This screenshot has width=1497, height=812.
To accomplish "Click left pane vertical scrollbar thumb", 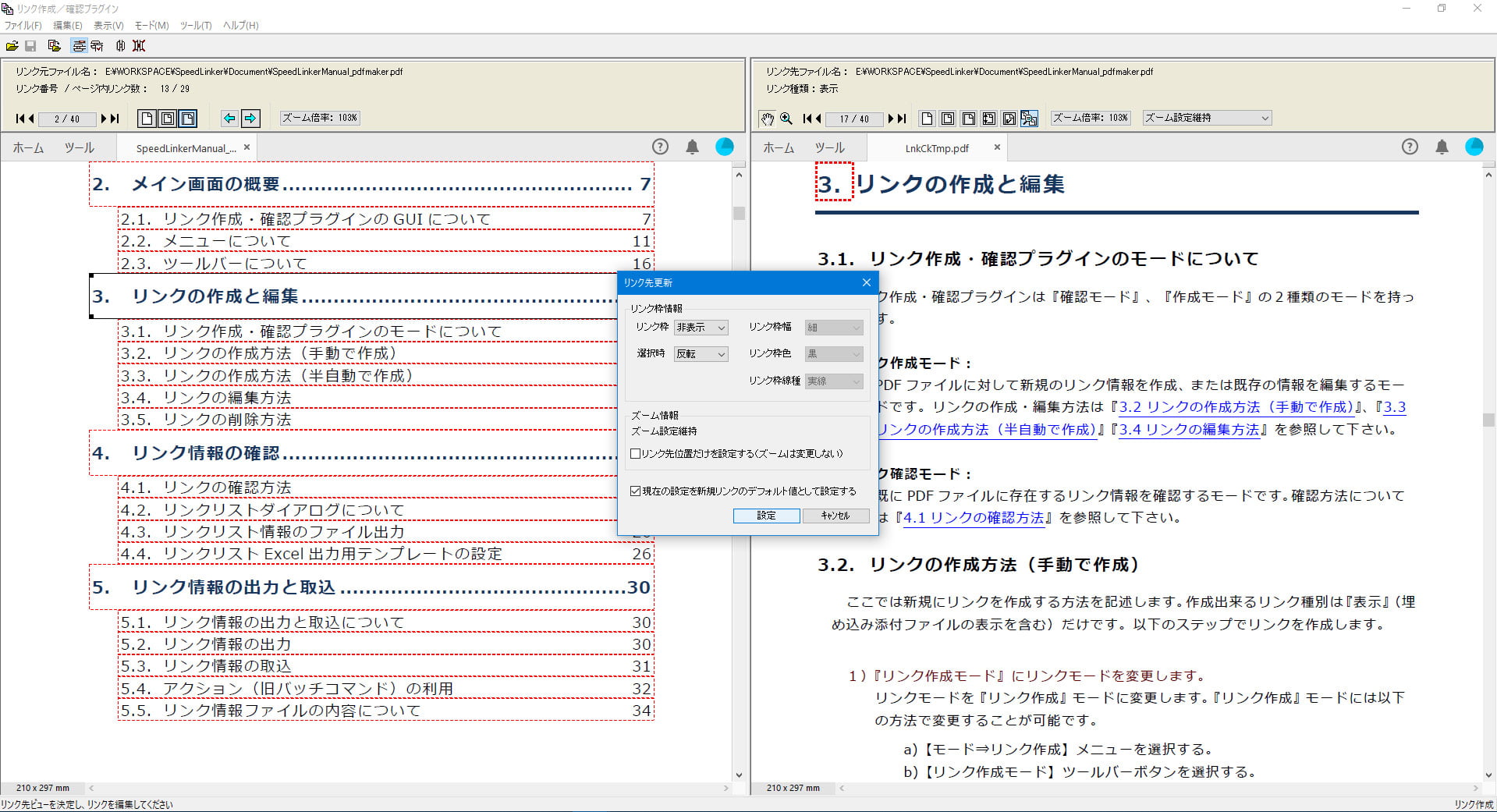I will [x=739, y=213].
